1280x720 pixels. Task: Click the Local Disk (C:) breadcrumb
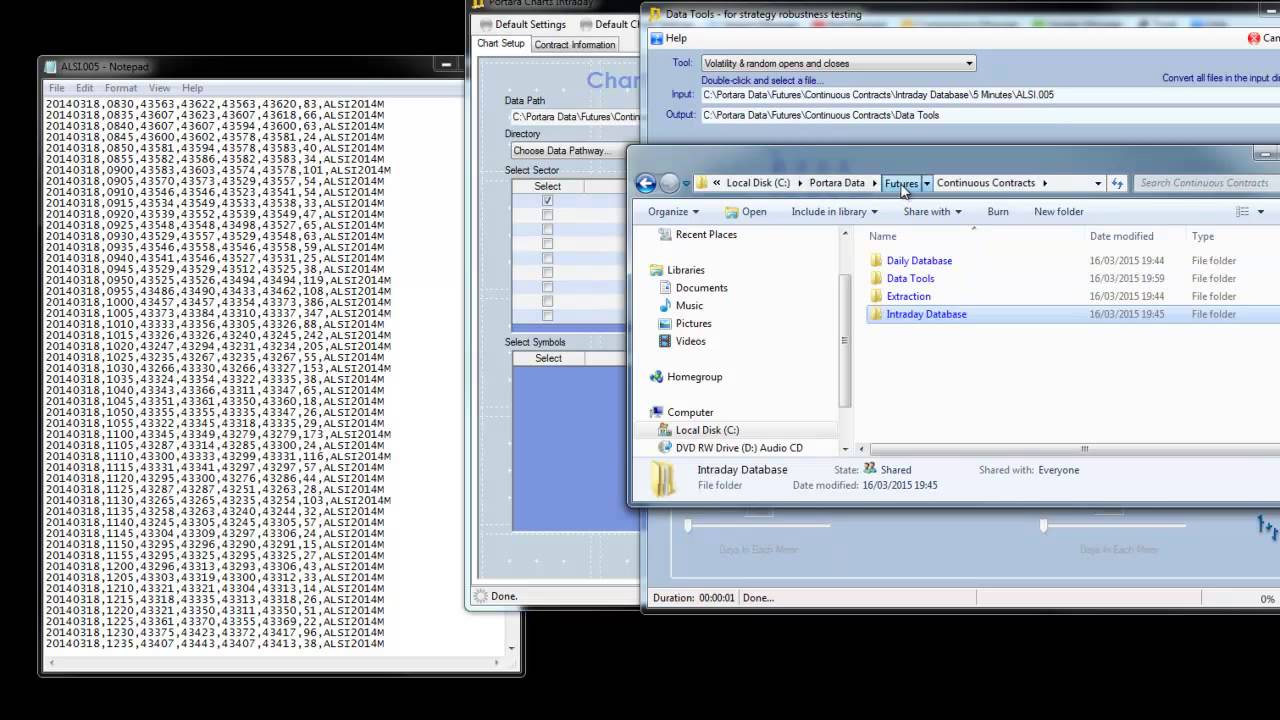[758, 183]
